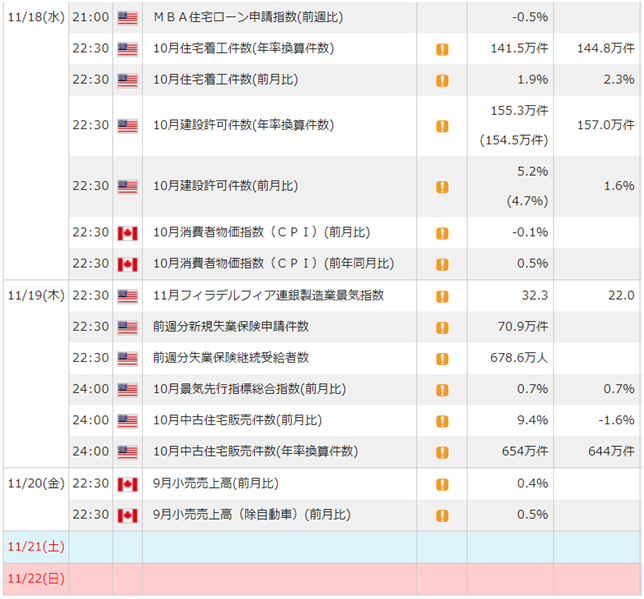Click the 157.0万件 forecast value

click(606, 125)
